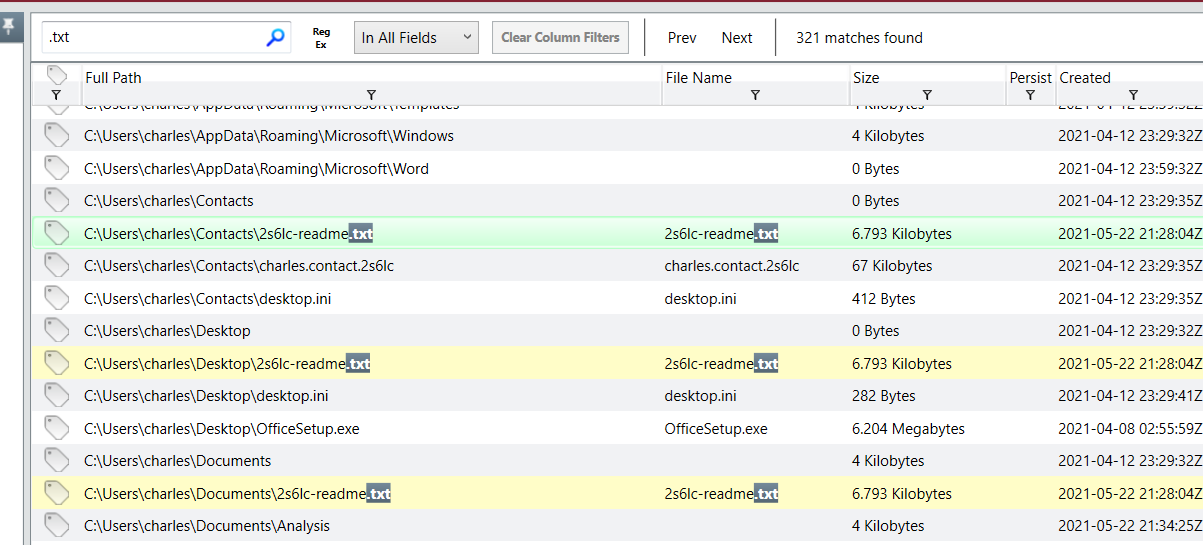Tag the OfficeSetup.exe row
Screen dimensions: 1203x545
coord(56,429)
